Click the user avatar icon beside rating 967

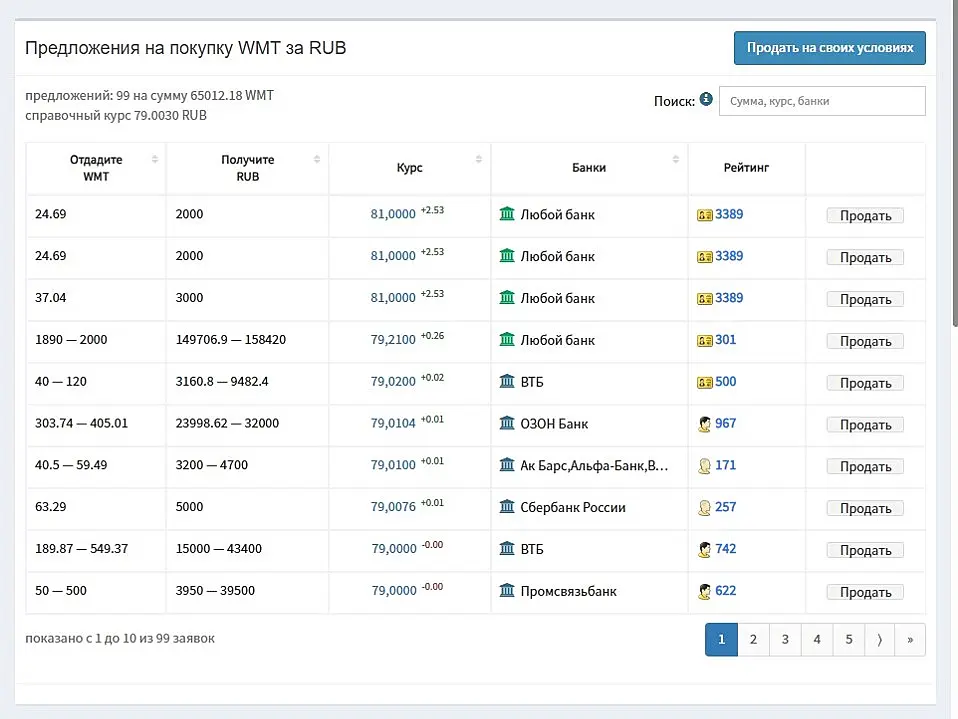704,423
